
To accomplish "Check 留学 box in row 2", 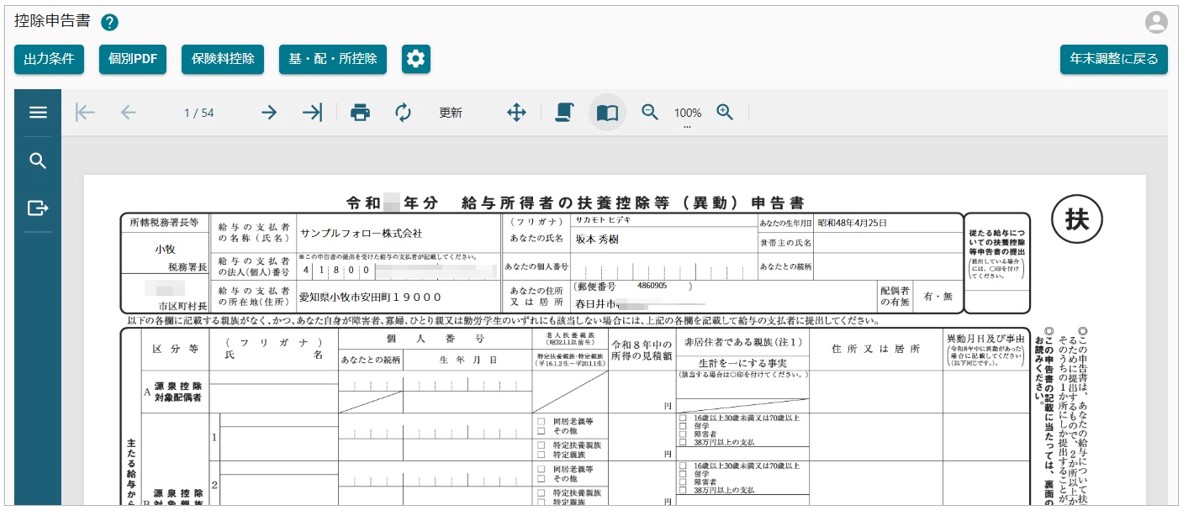I will [x=682, y=474].
